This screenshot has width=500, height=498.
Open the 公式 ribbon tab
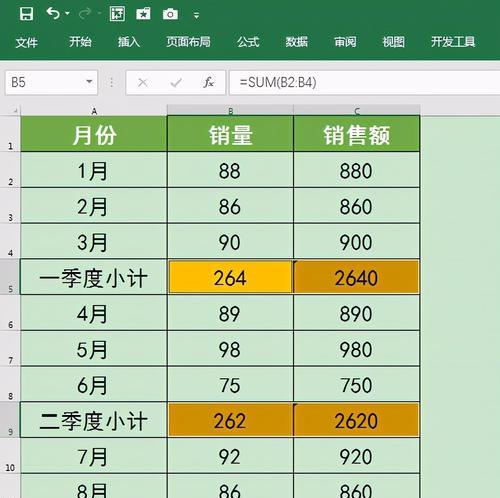pyautogui.click(x=248, y=42)
